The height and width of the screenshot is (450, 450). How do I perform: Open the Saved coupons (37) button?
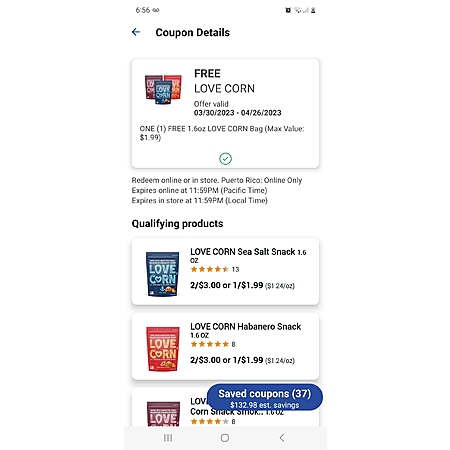265,397
